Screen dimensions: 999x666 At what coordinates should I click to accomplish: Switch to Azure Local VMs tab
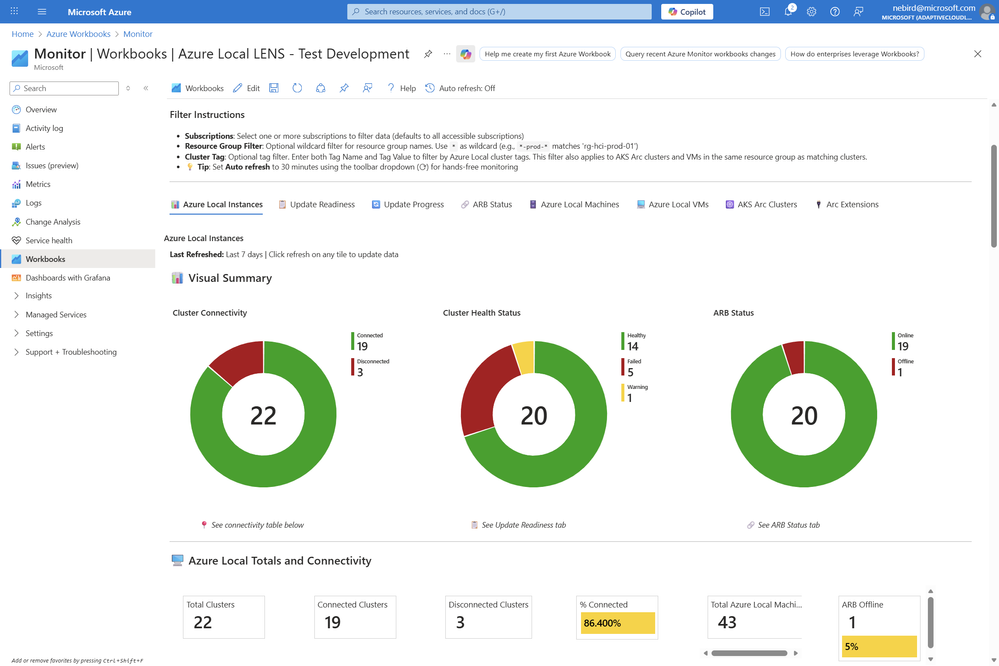point(673,205)
